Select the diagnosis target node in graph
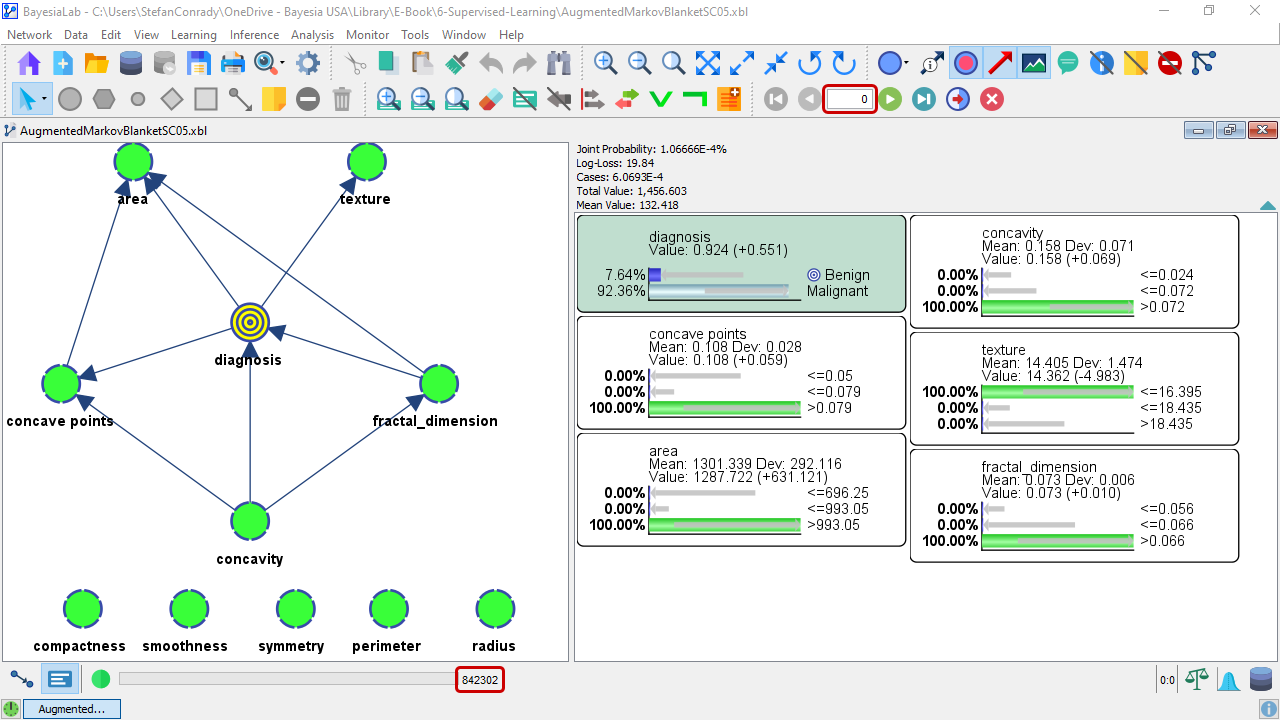The height and width of the screenshot is (720, 1280). tap(250, 322)
